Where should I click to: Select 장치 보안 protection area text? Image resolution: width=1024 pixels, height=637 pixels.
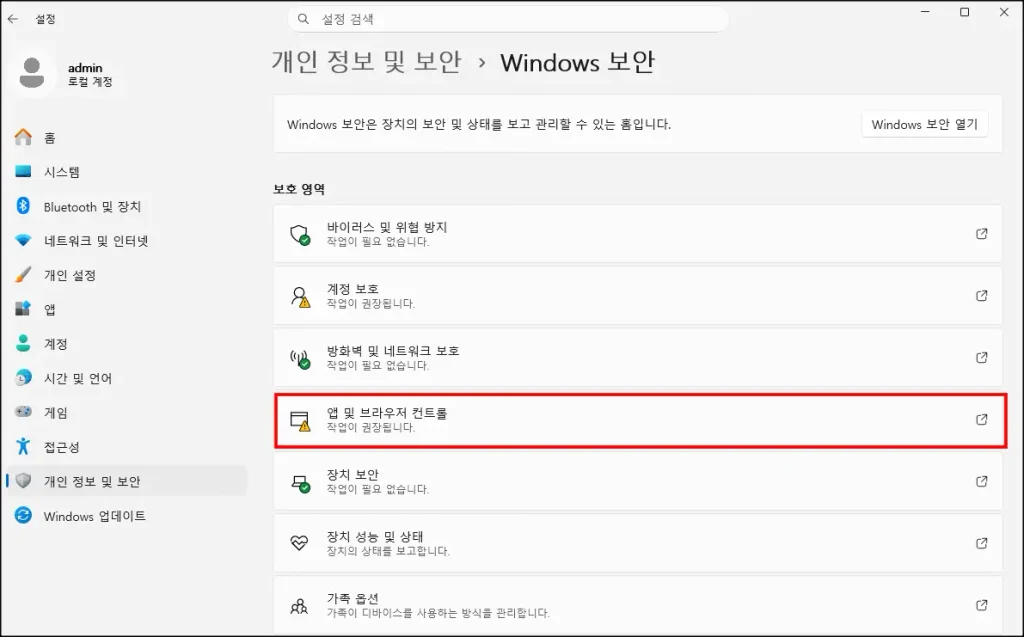[x=353, y=474]
